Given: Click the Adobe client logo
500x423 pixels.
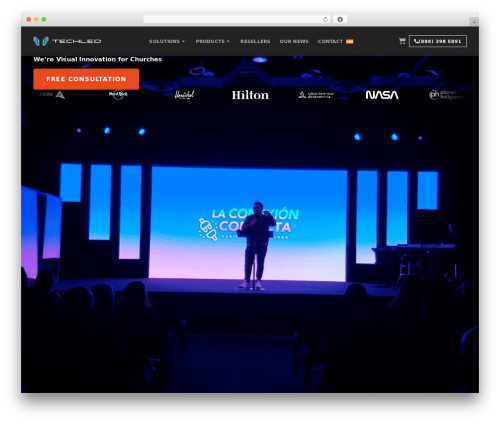Looking at the screenshot, I should point(51,95).
